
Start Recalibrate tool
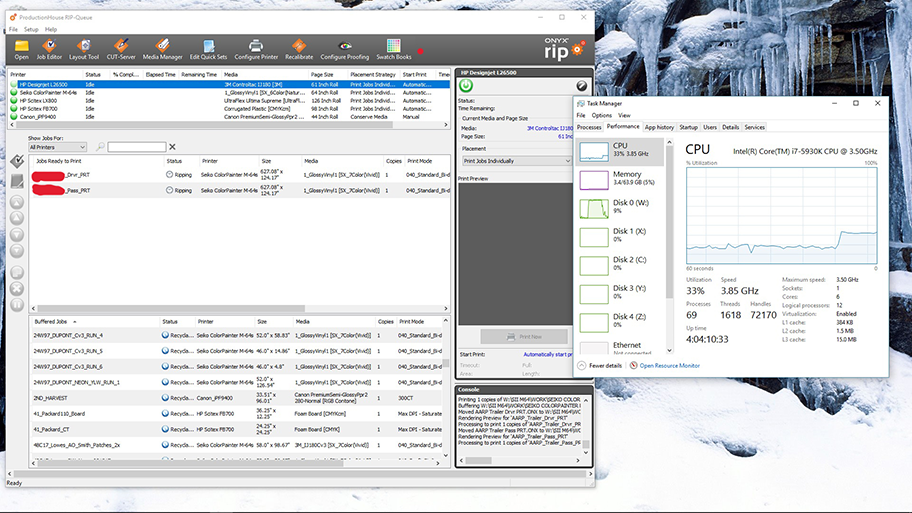point(299,46)
